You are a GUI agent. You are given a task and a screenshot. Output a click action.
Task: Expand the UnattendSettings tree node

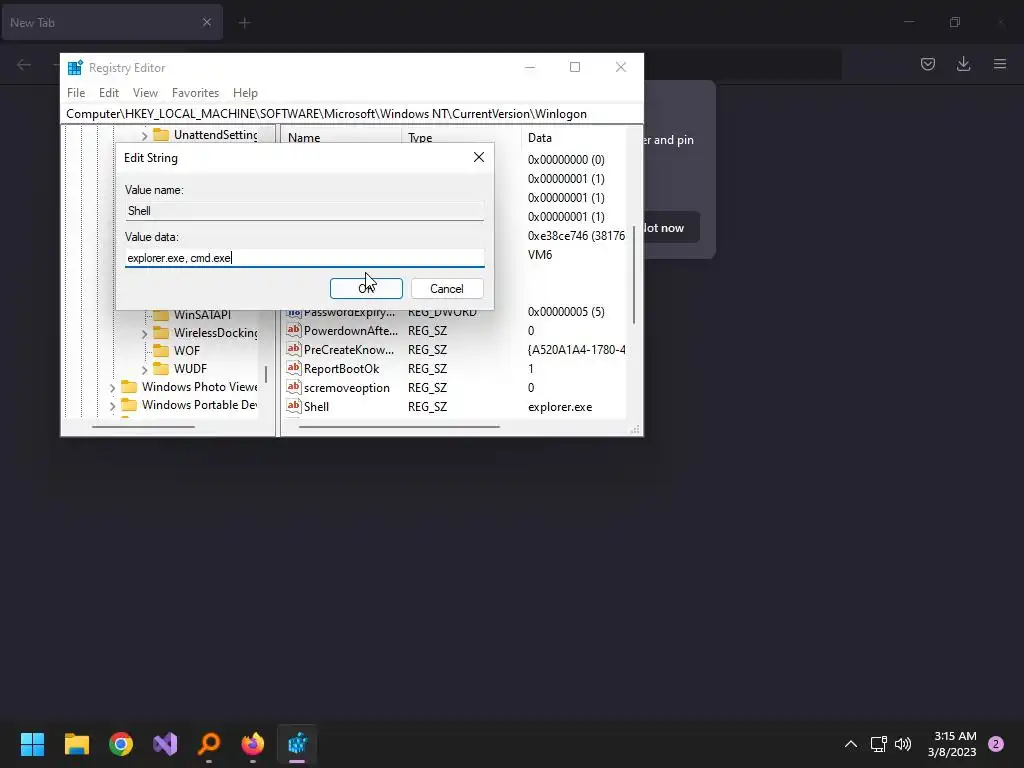(x=144, y=135)
